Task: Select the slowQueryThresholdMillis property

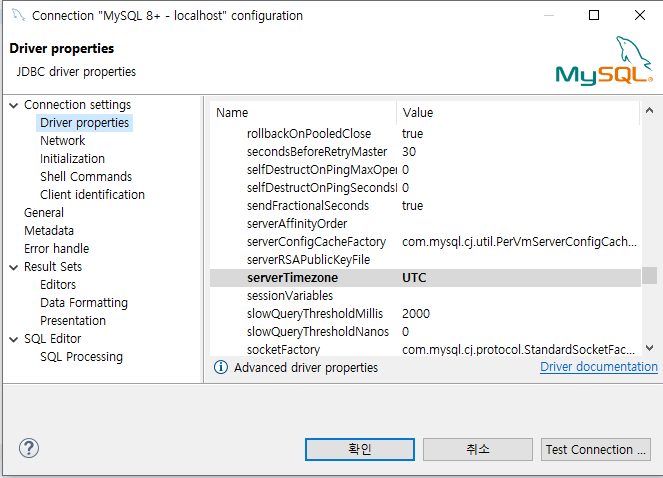Action: (315, 313)
